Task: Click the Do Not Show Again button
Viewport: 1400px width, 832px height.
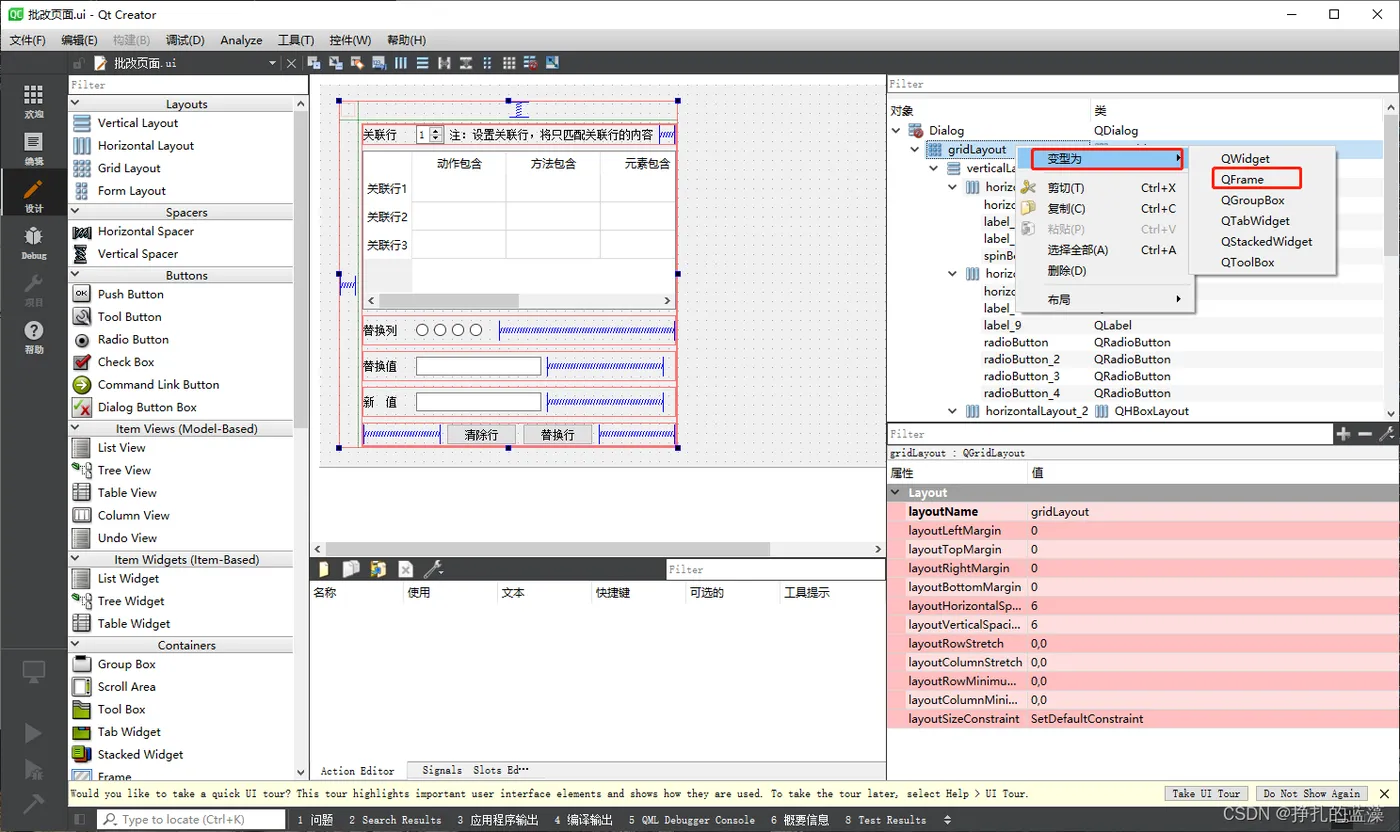Action: tap(1311, 793)
